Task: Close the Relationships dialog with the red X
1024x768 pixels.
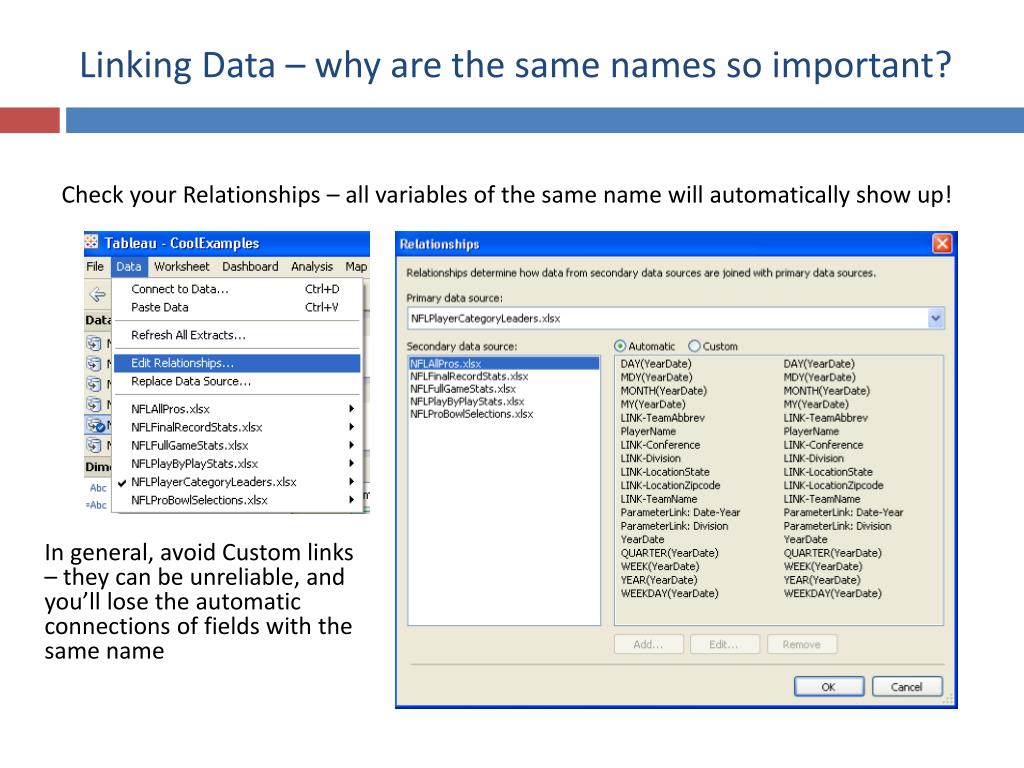Action: click(x=942, y=244)
